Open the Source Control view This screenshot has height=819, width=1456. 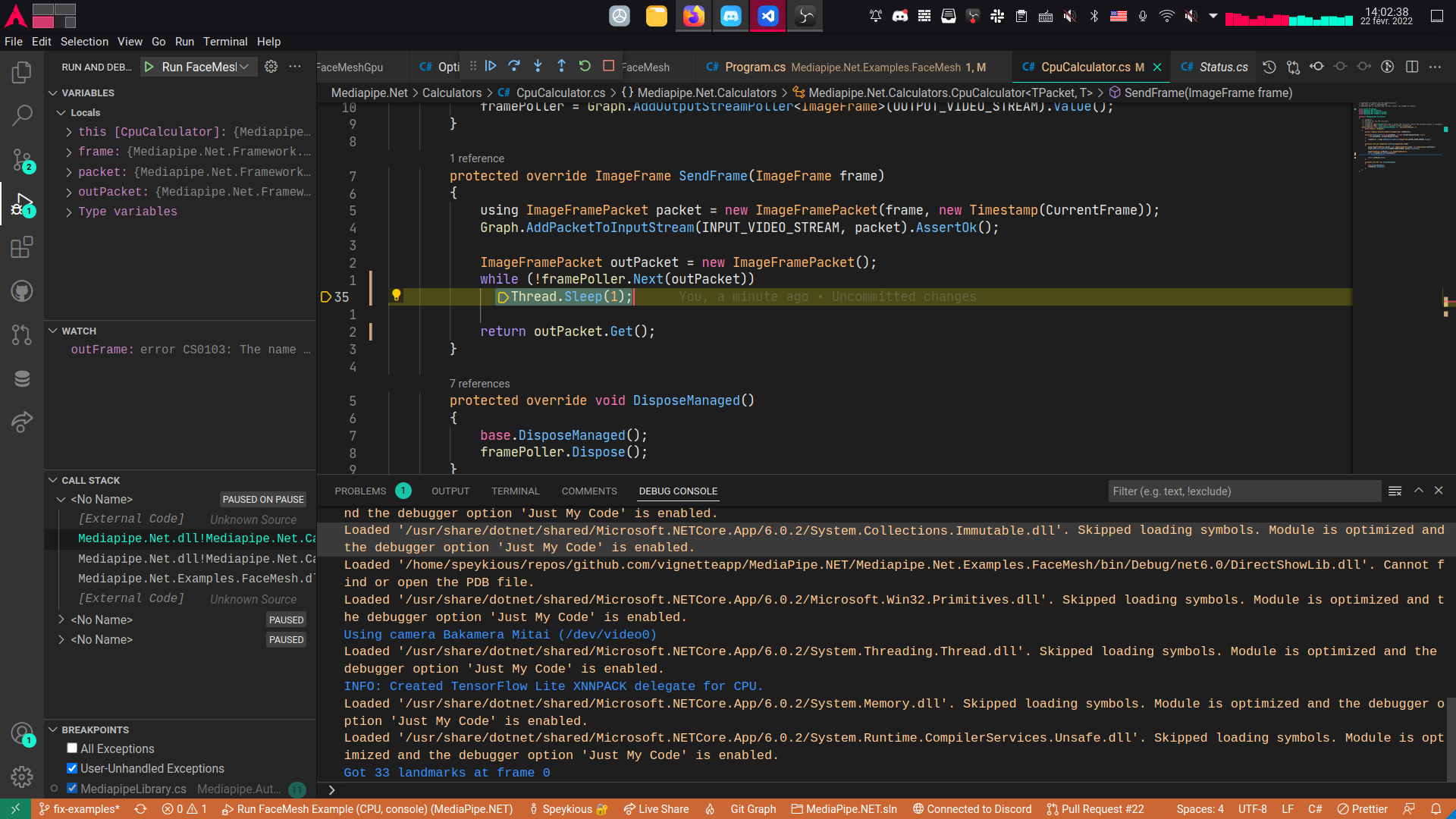coord(22,160)
